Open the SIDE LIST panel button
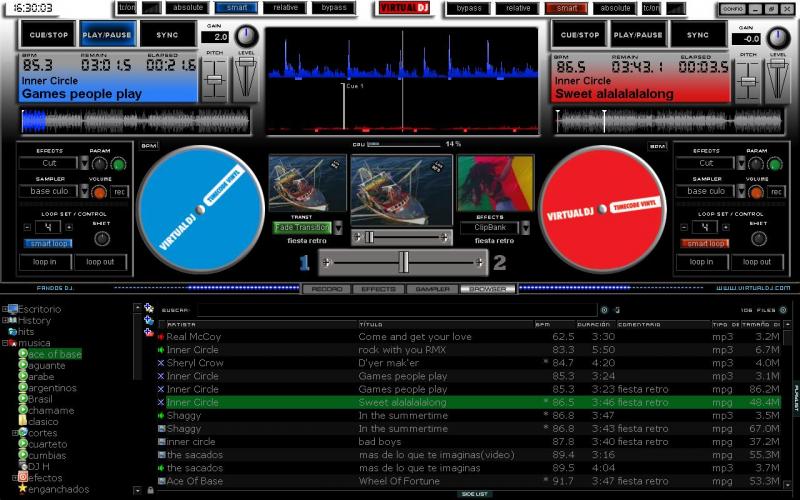 click(x=475, y=494)
